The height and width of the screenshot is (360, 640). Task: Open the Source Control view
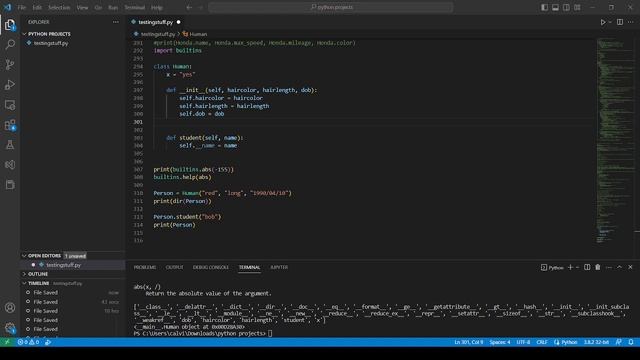(10, 64)
